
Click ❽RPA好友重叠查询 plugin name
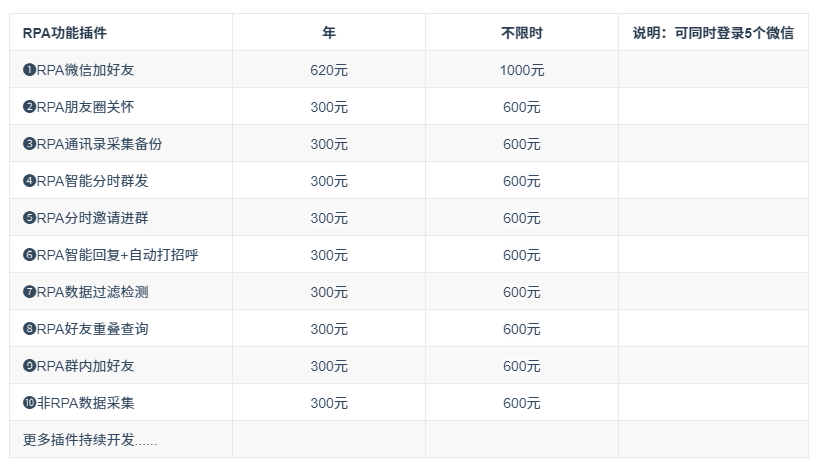pos(85,329)
